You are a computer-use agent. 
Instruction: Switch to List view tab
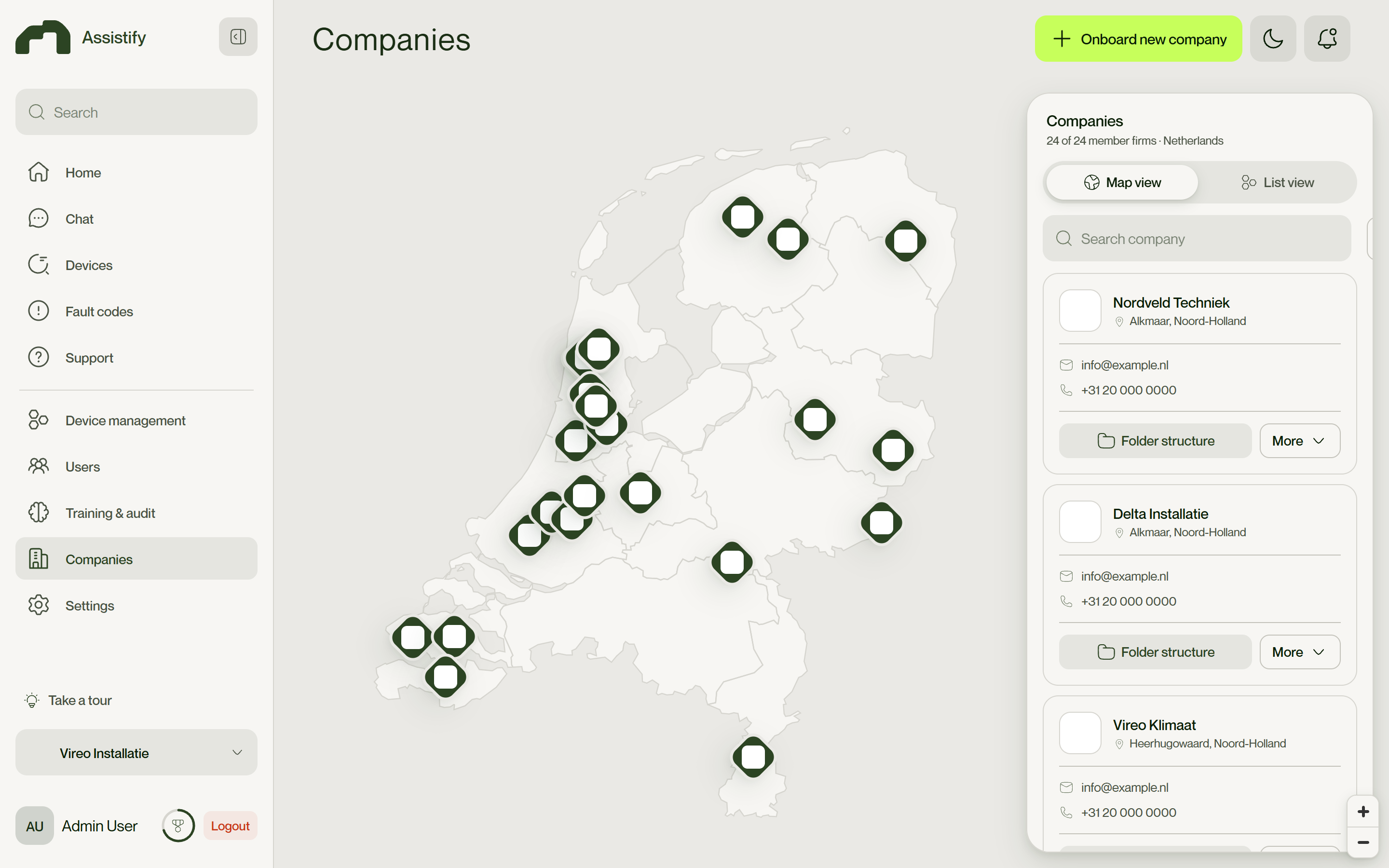coord(1277,183)
